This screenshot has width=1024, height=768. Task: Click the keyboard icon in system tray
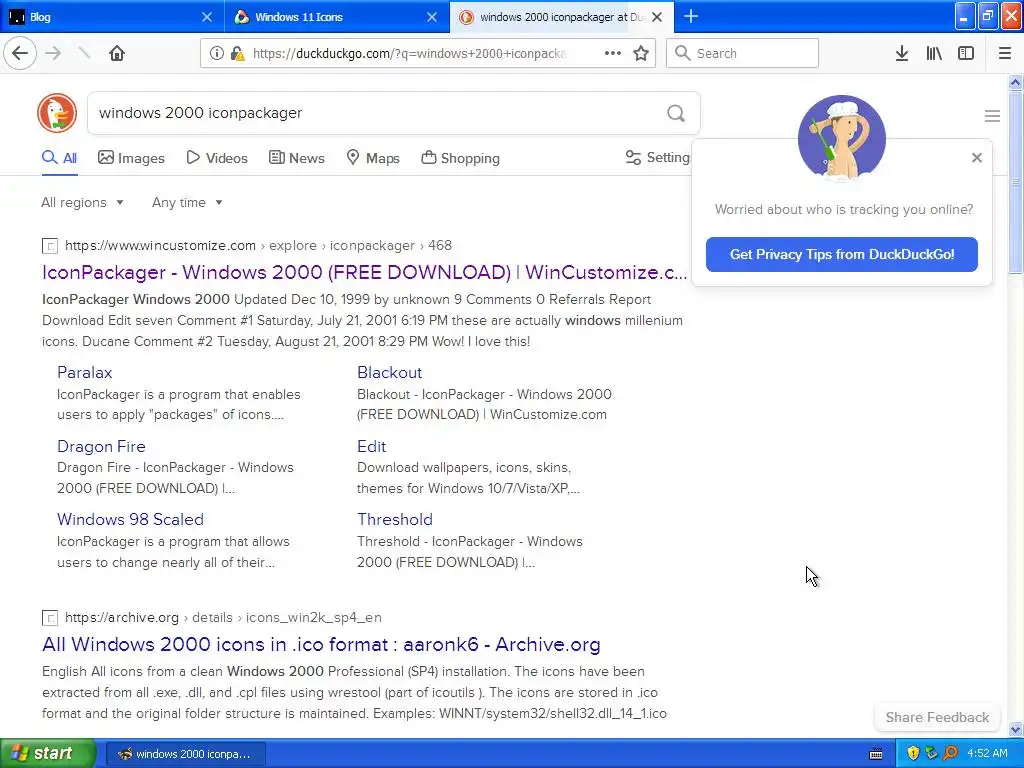pos(876,754)
